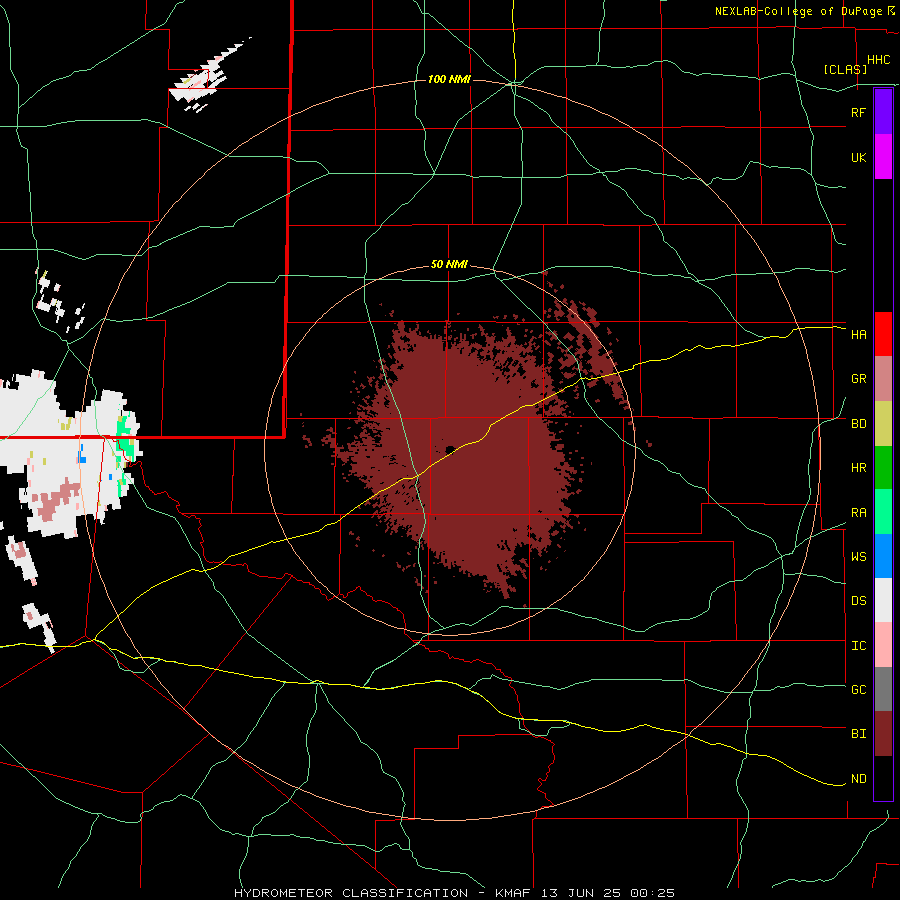Viewport: 900px width, 900px height.
Task: Click the black radar site dot
Action: [450, 449]
